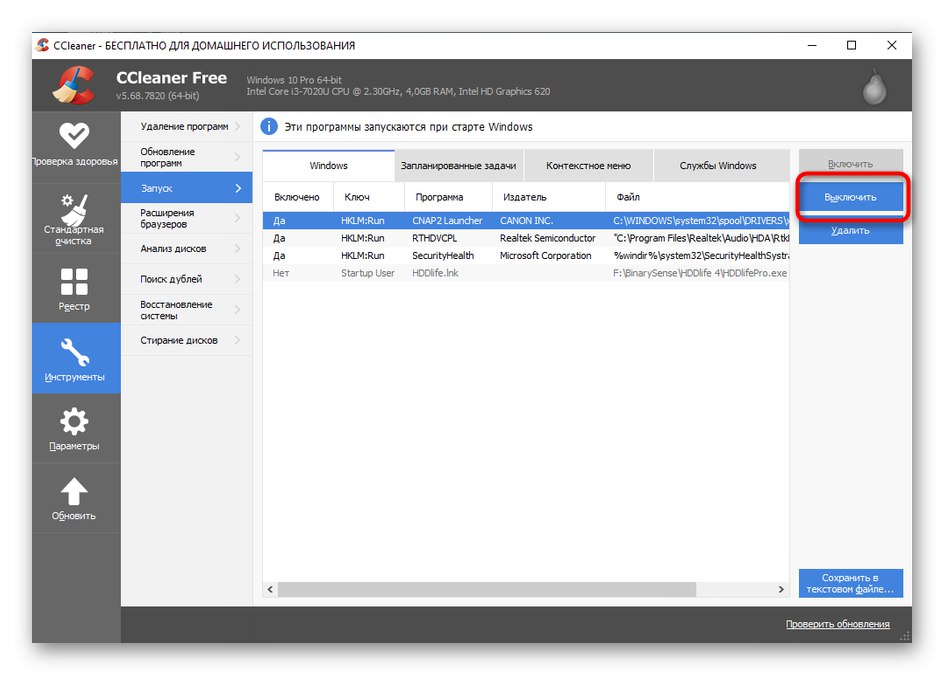Click chevron next to Запуск

[238, 188]
